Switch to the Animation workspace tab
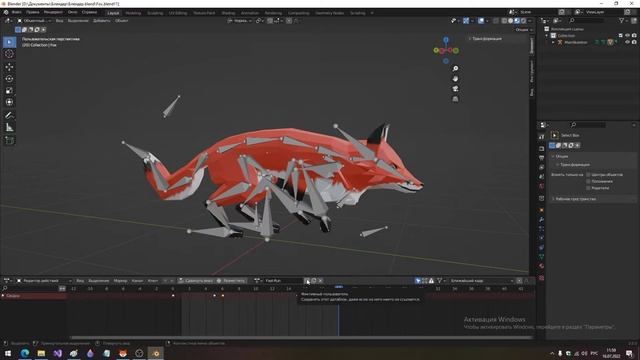The width and height of the screenshot is (640, 360). coord(250,13)
